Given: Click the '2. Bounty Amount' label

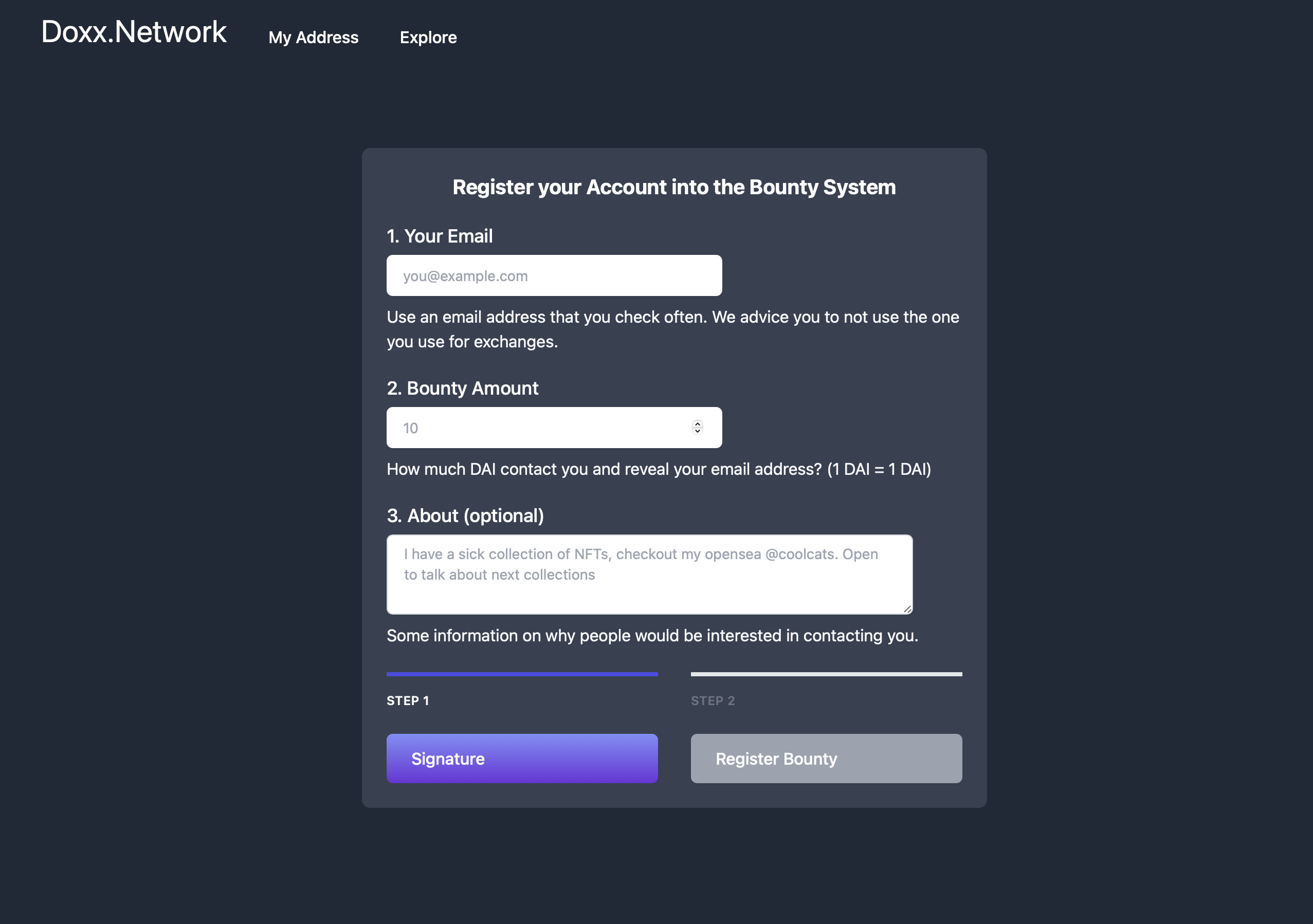Looking at the screenshot, I should tap(463, 388).
